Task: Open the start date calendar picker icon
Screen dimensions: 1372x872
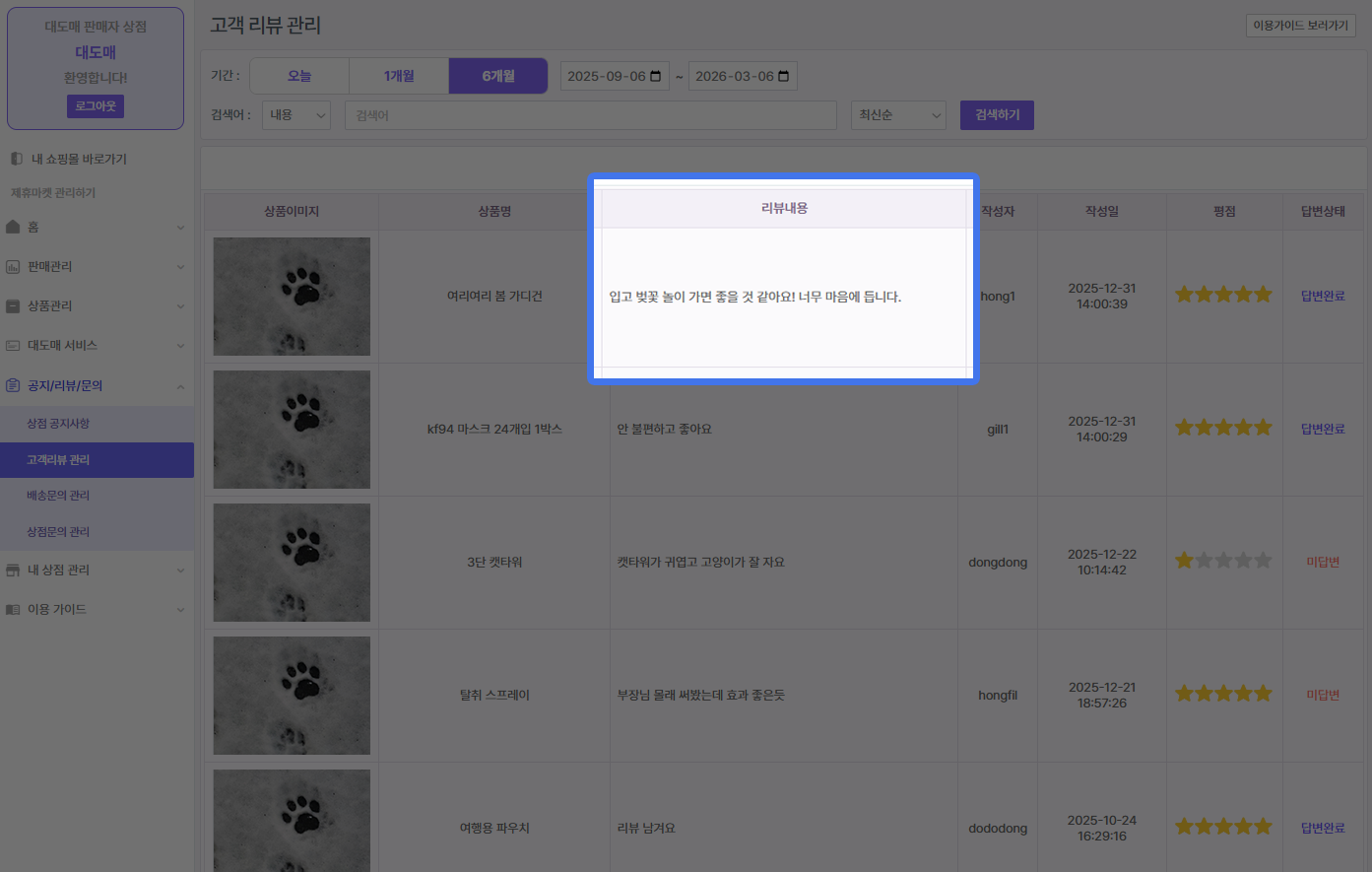Action: pyautogui.click(x=656, y=77)
